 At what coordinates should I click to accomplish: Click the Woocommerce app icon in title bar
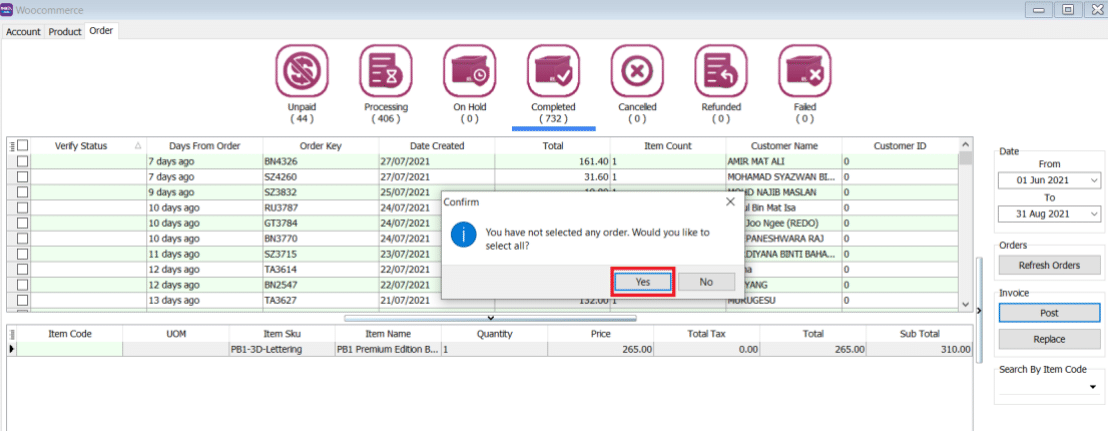coord(8,9)
